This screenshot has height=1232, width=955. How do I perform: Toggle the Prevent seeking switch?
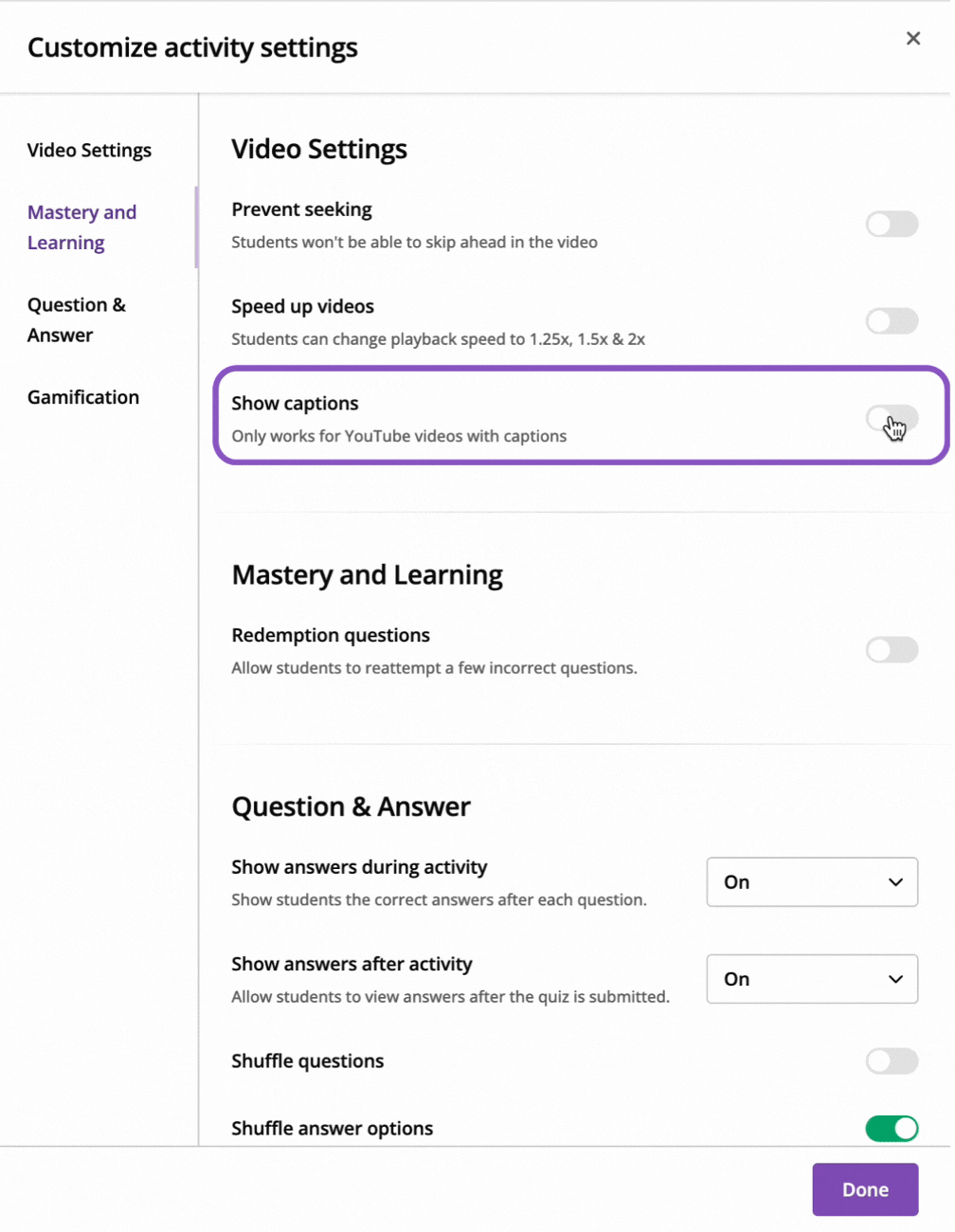[x=892, y=225]
